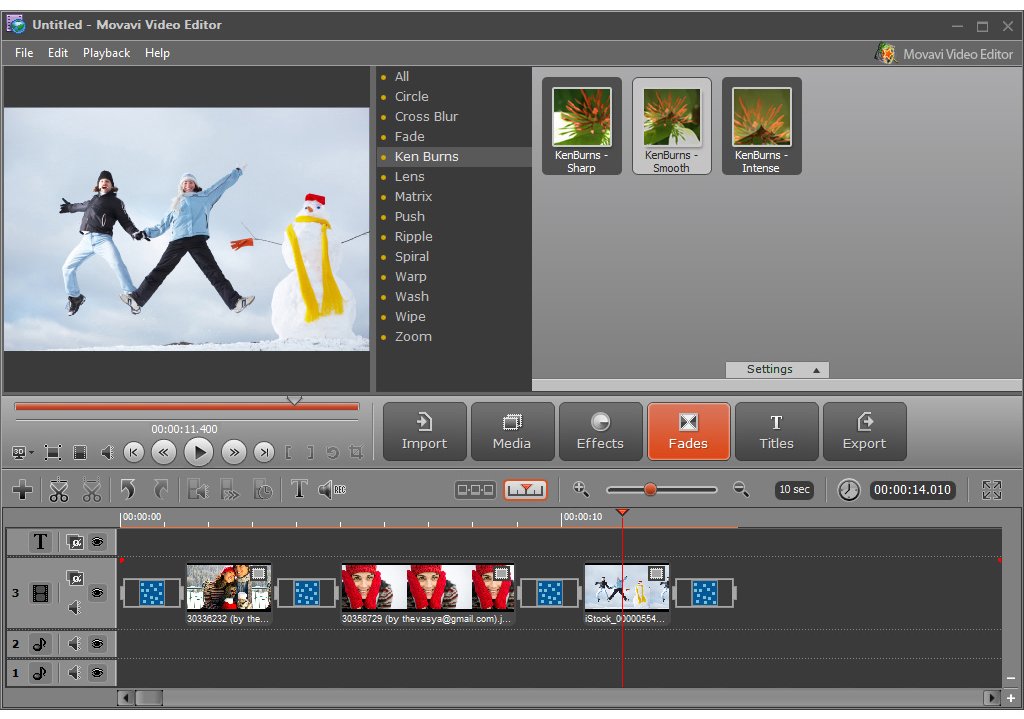The height and width of the screenshot is (719, 1024).
Task: Click the record audio REC icon
Action: click(x=332, y=490)
